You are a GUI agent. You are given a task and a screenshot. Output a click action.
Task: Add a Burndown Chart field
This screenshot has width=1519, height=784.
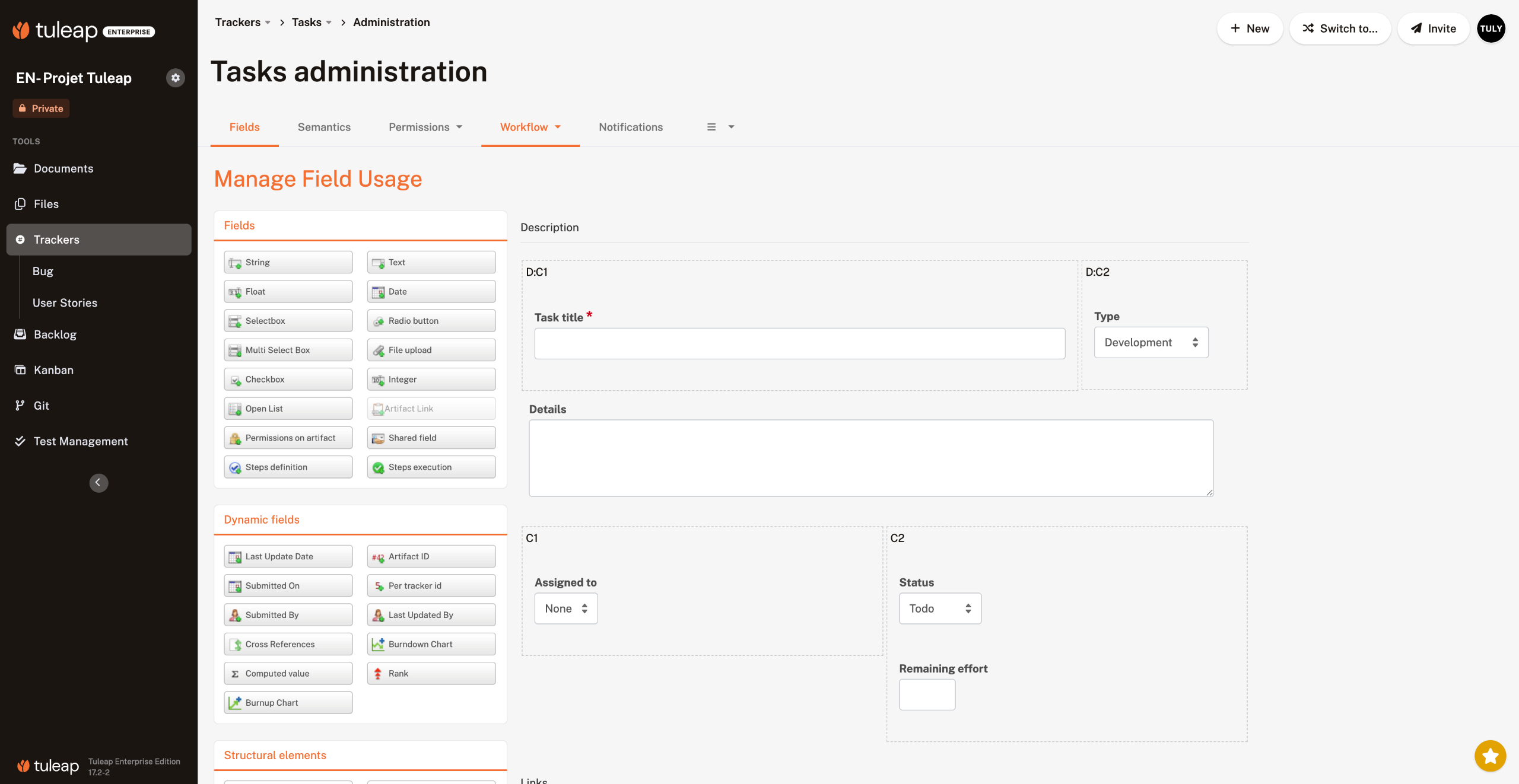coord(431,644)
